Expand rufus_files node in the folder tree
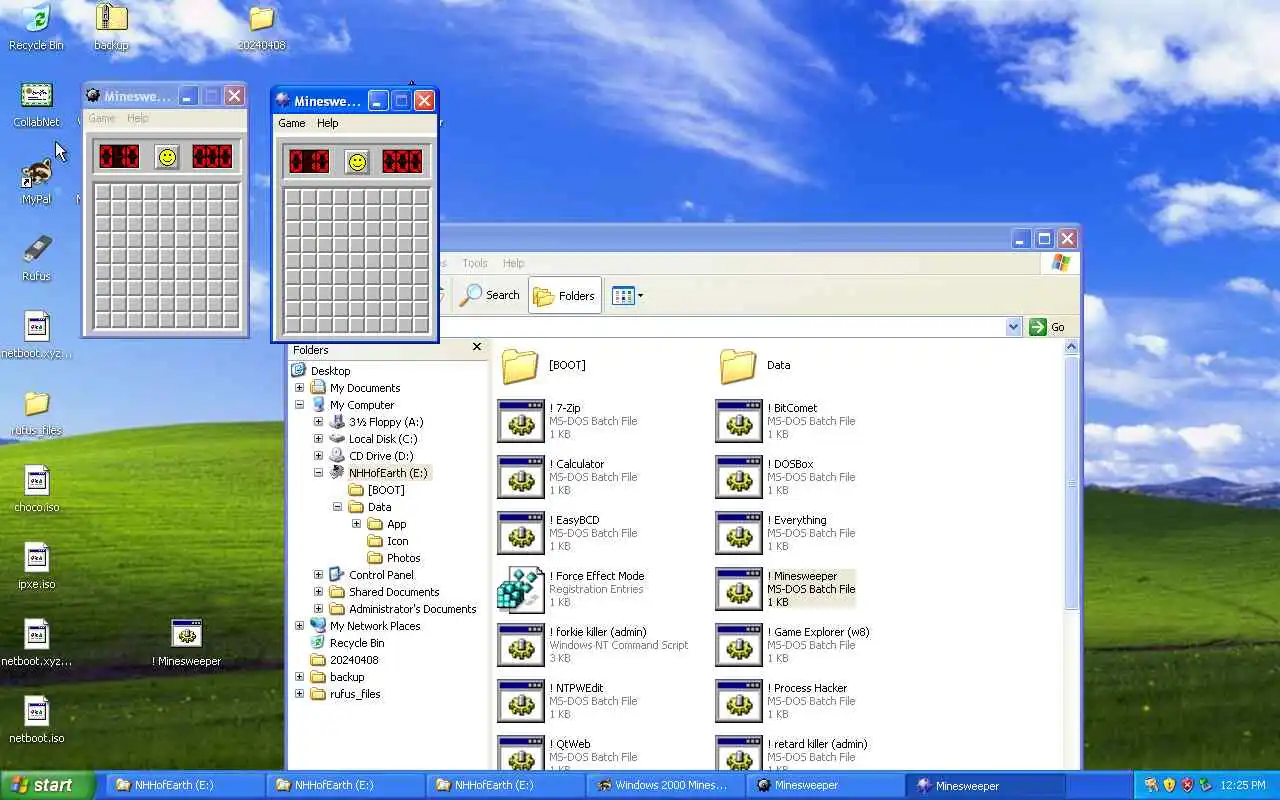1280x800 pixels. [299, 694]
